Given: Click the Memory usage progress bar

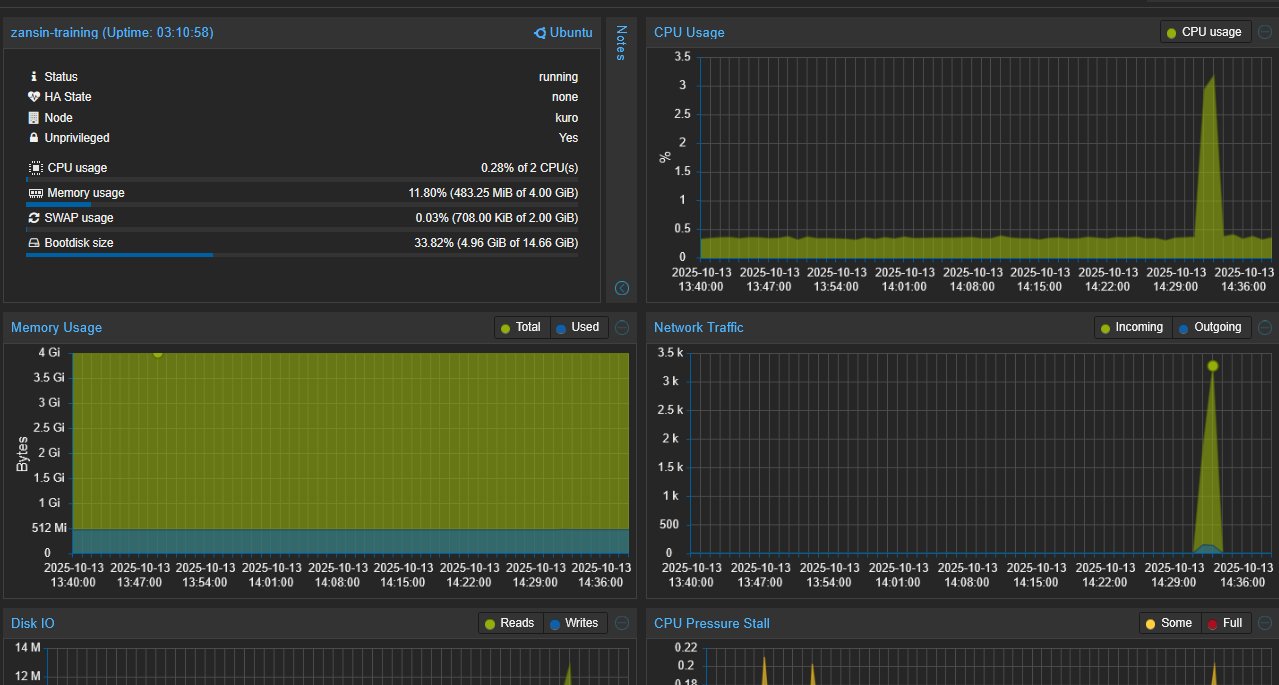Looking at the screenshot, I should (x=302, y=204).
